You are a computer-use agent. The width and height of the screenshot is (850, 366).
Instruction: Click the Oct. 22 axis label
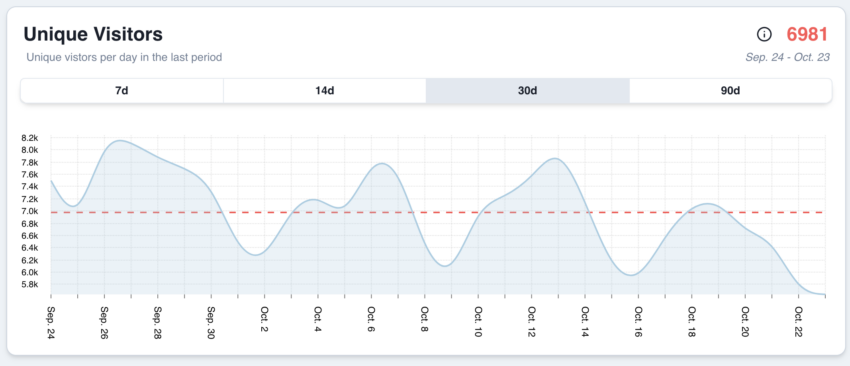click(x=799, y=323)
